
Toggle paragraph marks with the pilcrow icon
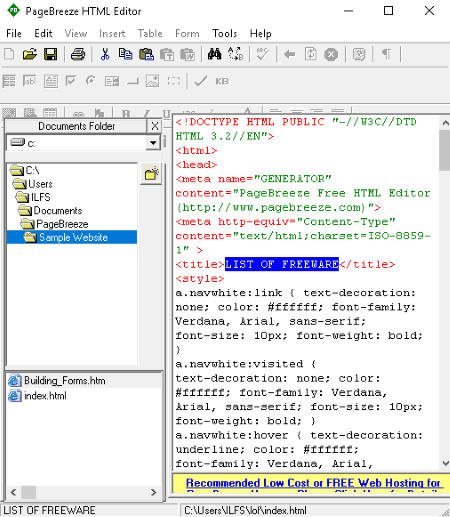click(386, 54)
